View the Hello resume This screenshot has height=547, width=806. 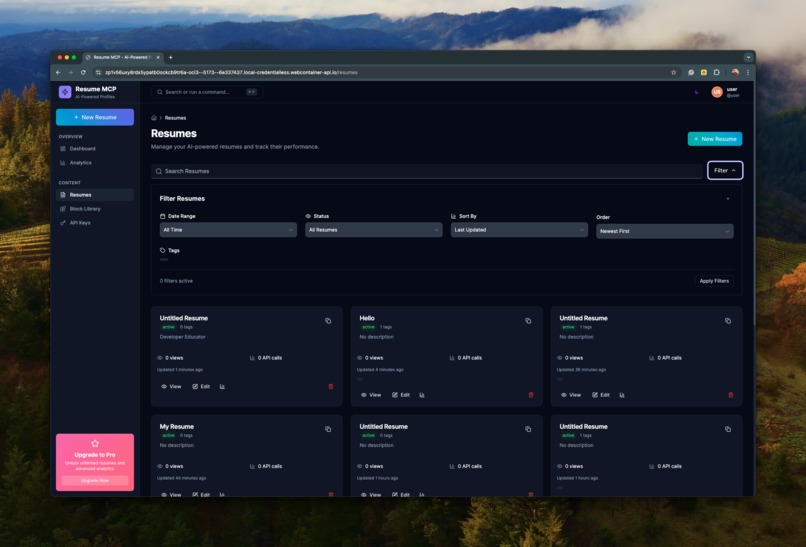pos(371,395)
